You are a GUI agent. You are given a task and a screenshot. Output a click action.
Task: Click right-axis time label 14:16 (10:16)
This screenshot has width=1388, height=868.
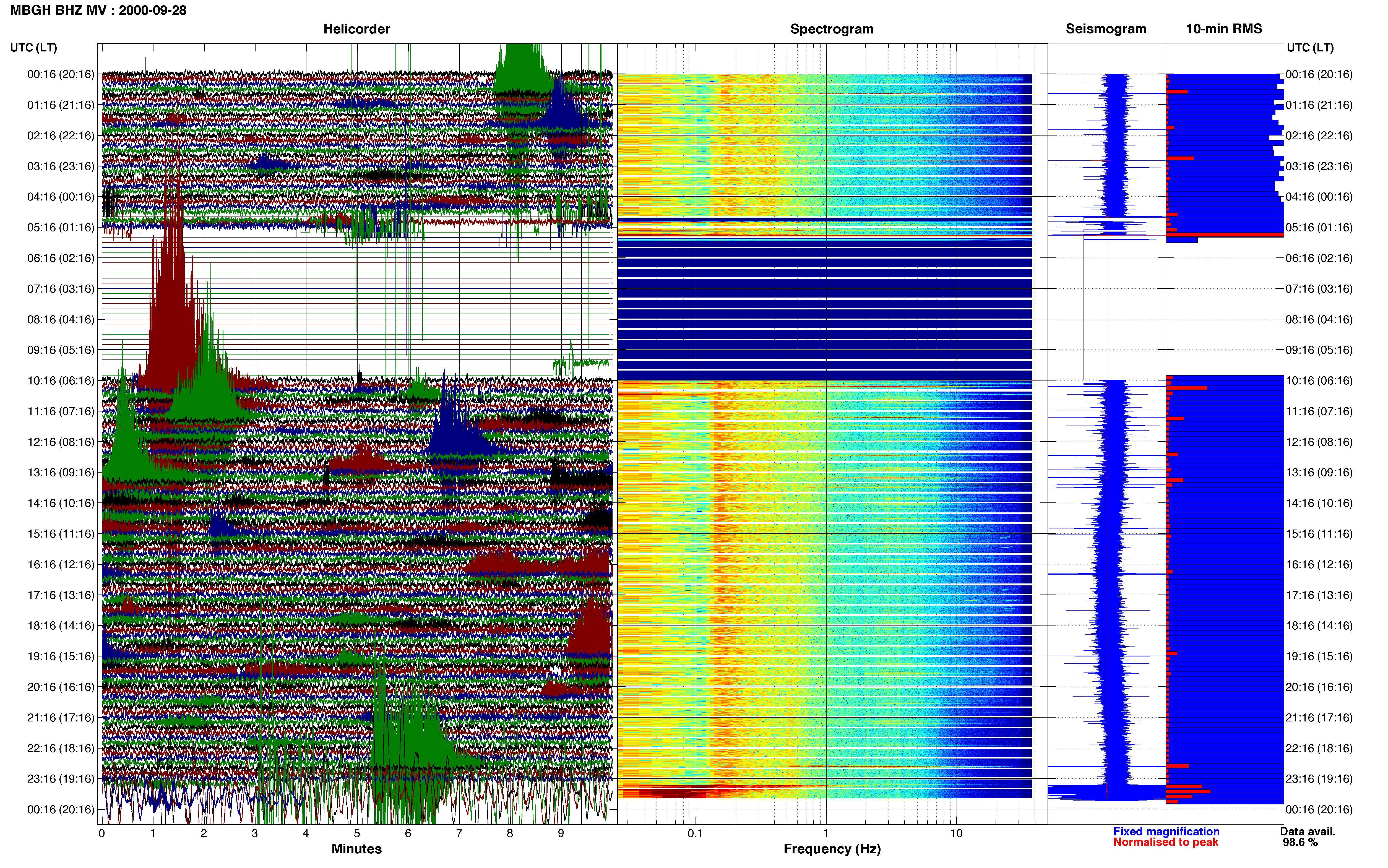(x=1319, y=504)
